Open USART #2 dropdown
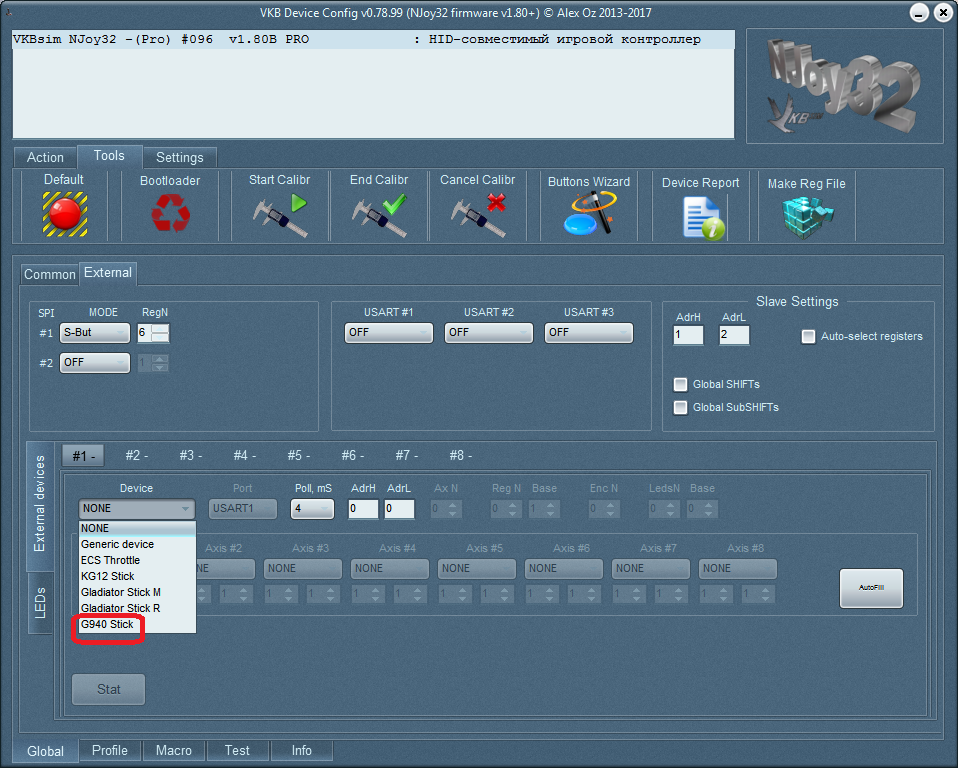 tap(489, 333)
